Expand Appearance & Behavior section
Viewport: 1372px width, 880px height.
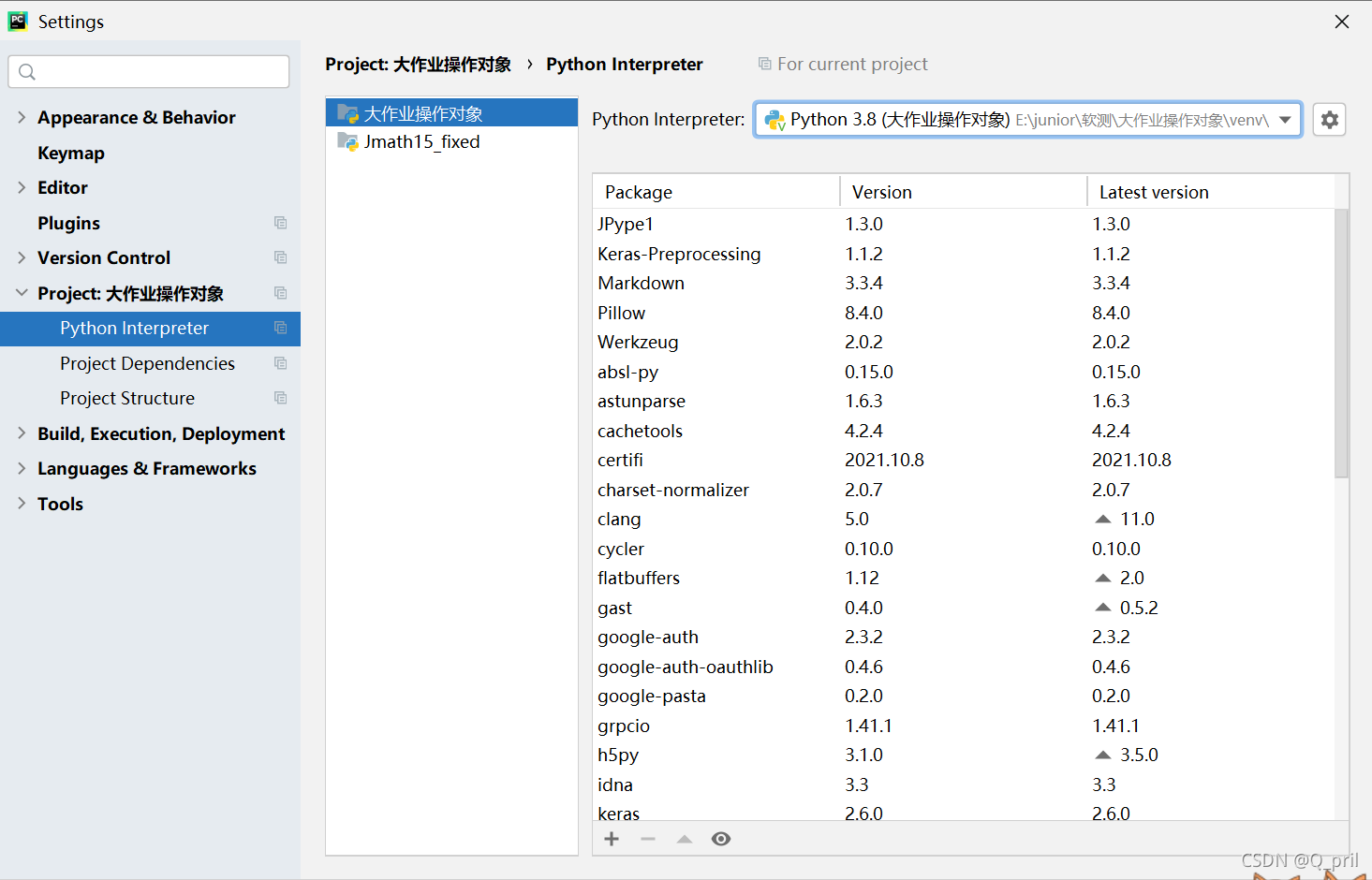pos(22,117)
